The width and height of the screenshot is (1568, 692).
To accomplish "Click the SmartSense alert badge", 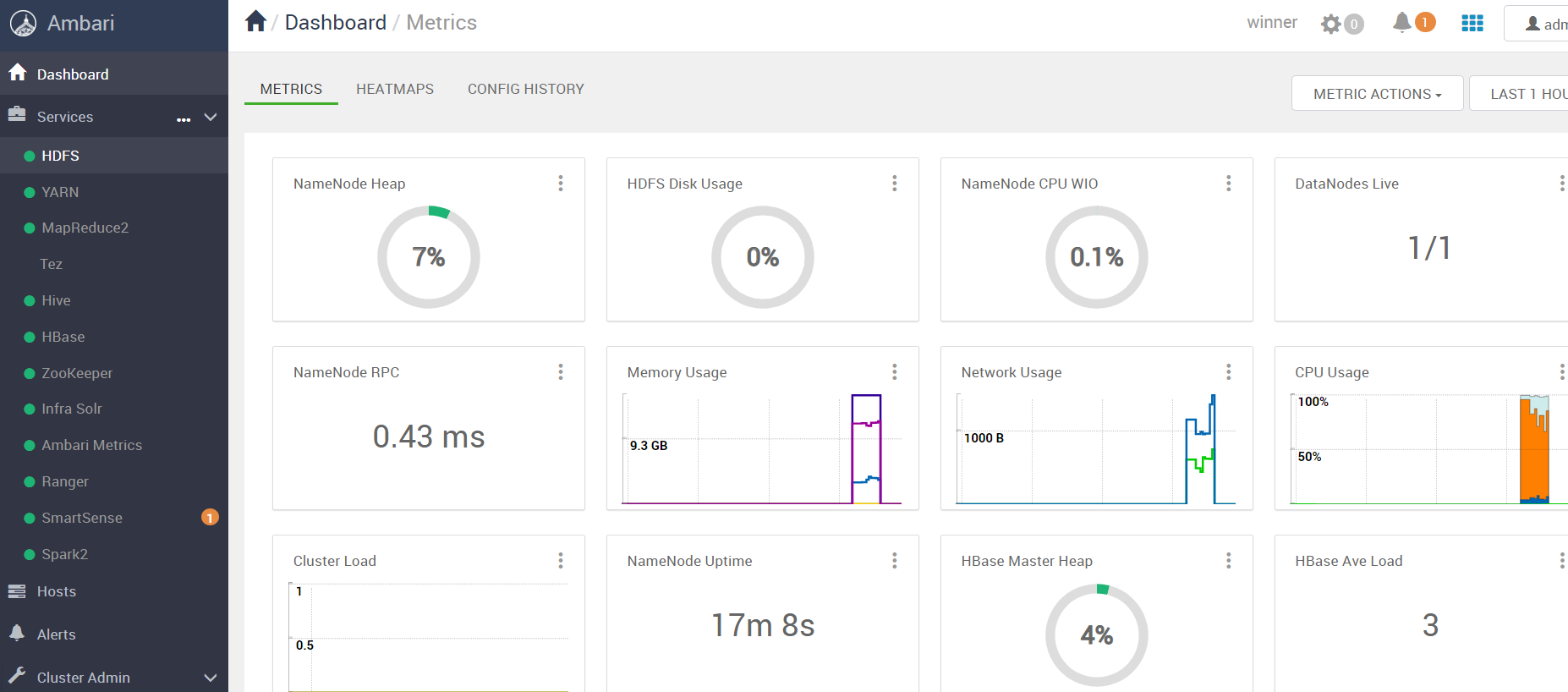I will [210, 517].
